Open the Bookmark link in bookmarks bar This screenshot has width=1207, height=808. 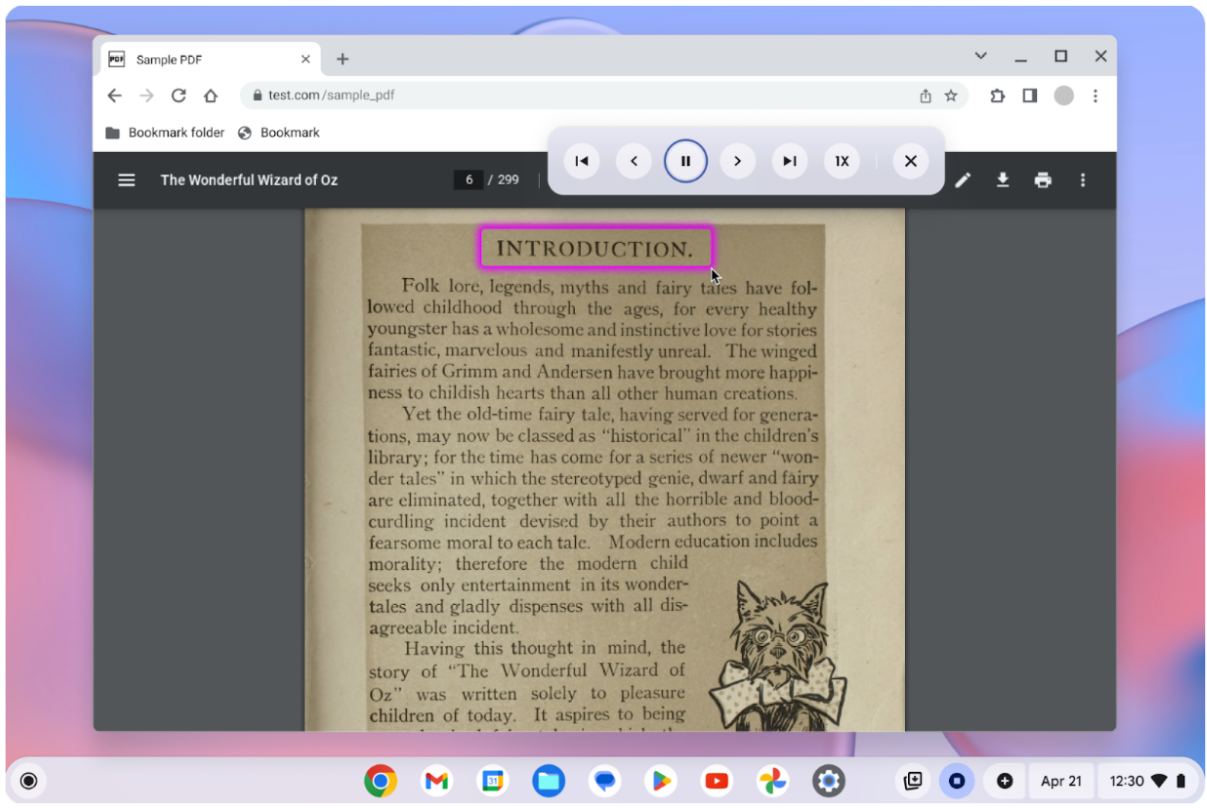click(279, 133)
